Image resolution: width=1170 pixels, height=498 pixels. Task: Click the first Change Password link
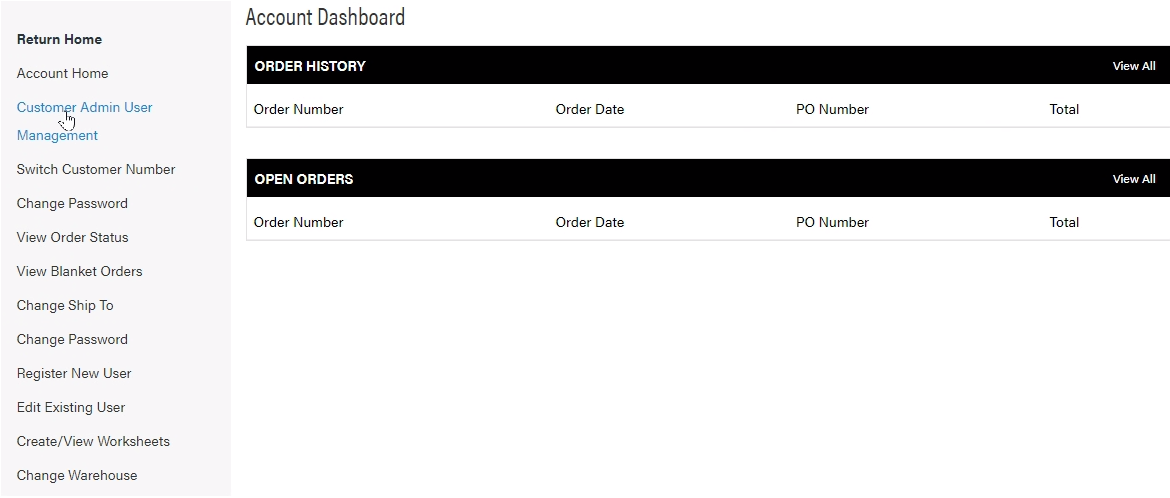[72, 203]
